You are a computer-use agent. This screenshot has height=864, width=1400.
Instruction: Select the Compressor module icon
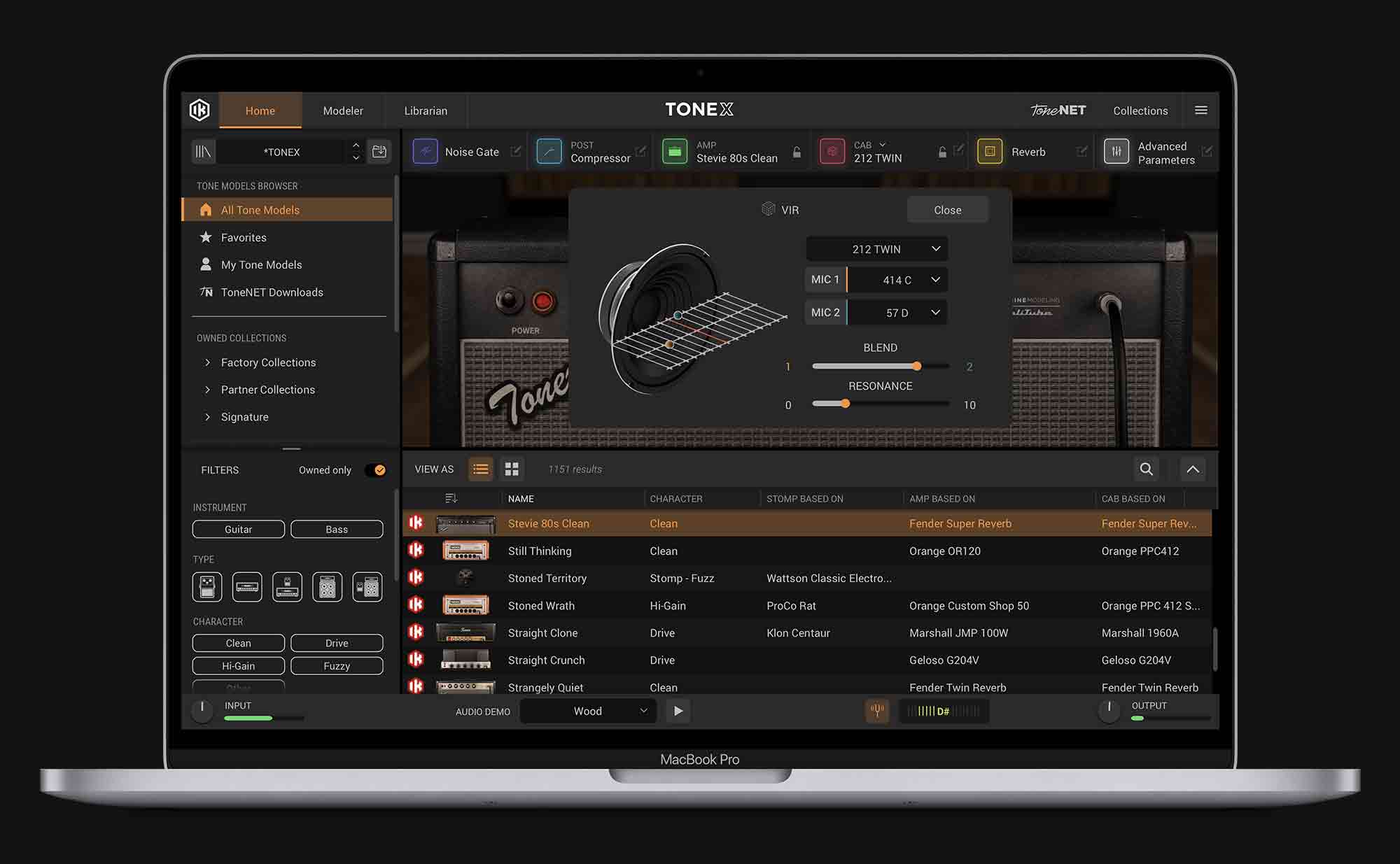click(x=549, y=152)
